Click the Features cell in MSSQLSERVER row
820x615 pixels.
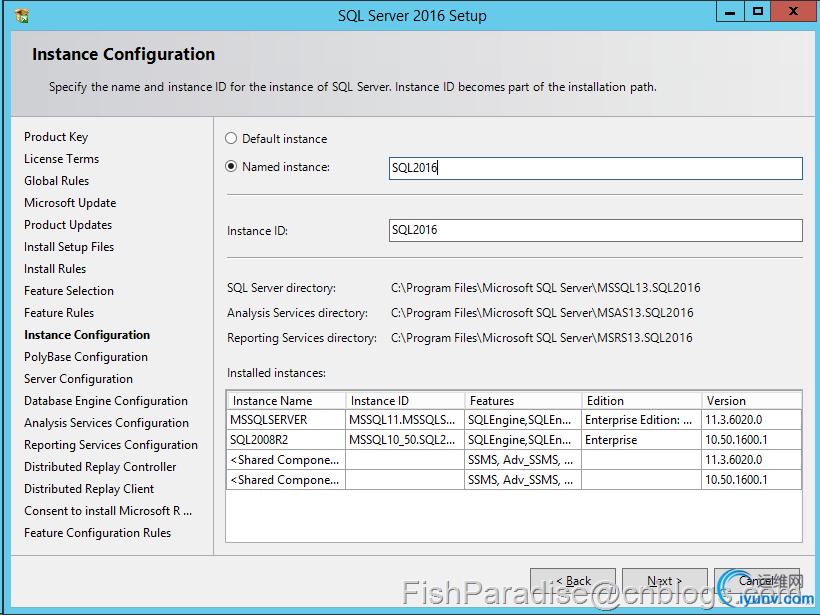523,420
